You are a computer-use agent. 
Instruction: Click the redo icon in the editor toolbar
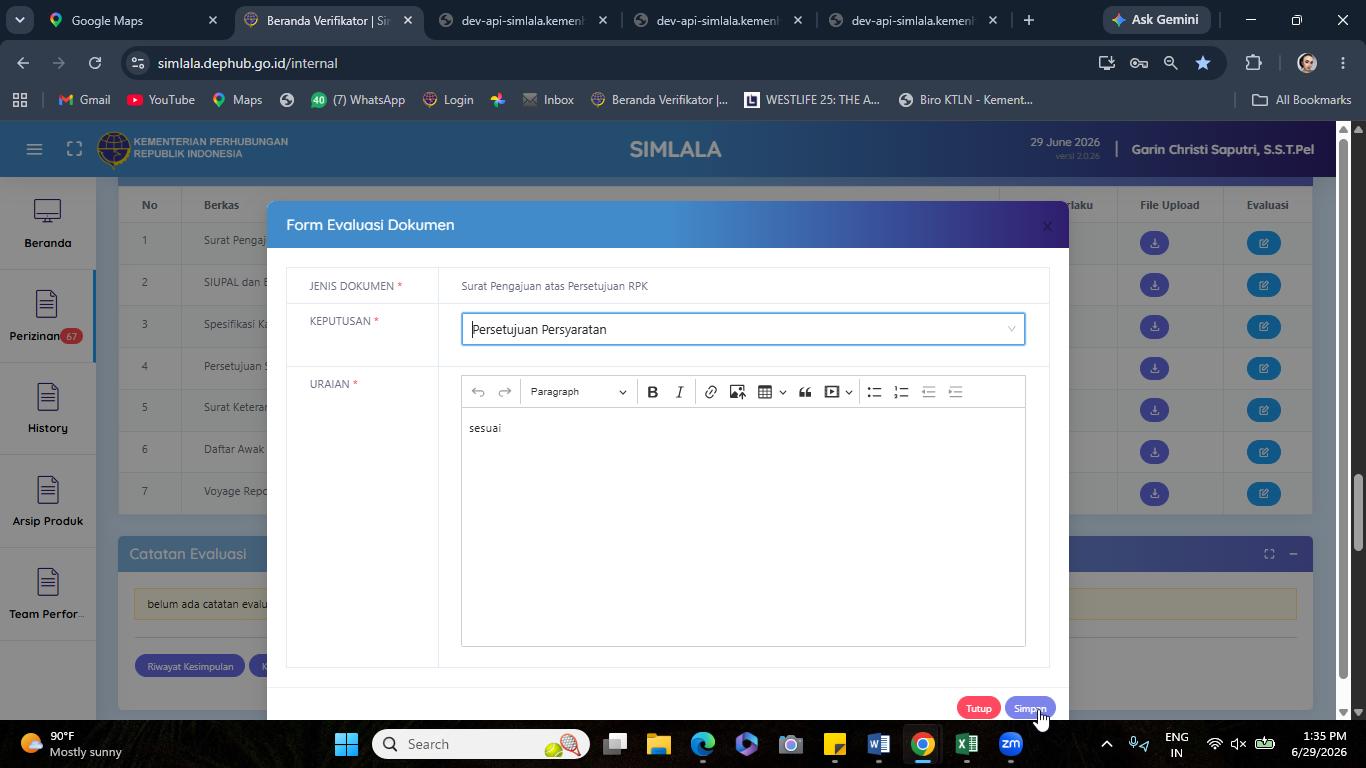[x=505, y=392]
